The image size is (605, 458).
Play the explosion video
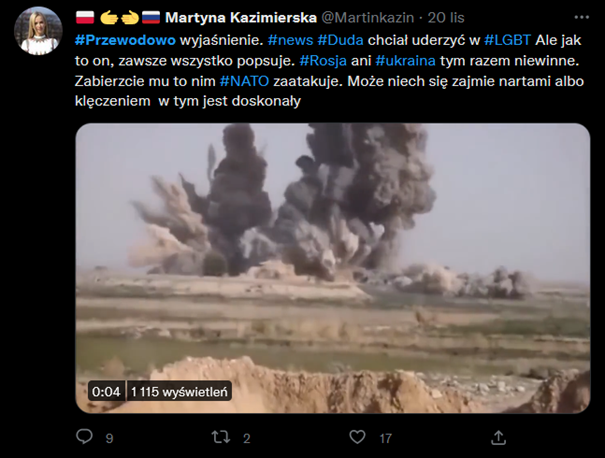333,268
